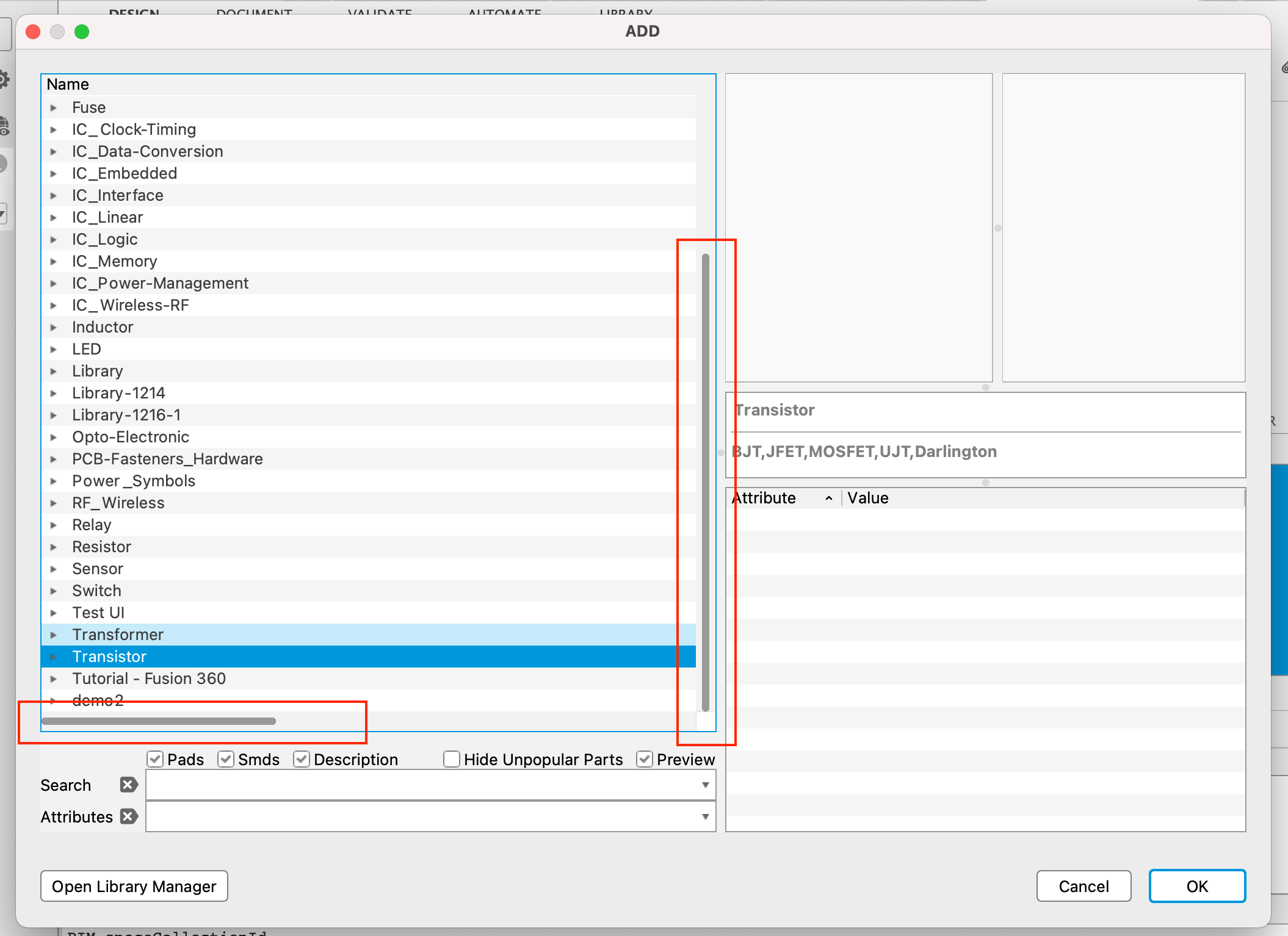Select the Opto-Electronic library entry
This screenshot has height=936, width=1288.
point(131,437)
